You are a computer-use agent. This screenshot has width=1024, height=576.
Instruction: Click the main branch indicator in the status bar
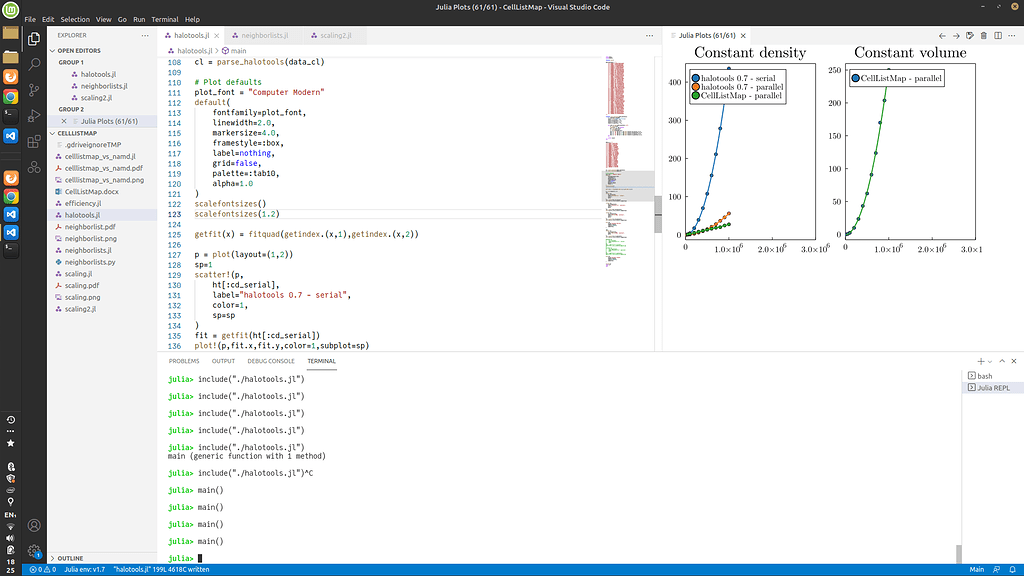pyautogui.click(x=977, y=569)
